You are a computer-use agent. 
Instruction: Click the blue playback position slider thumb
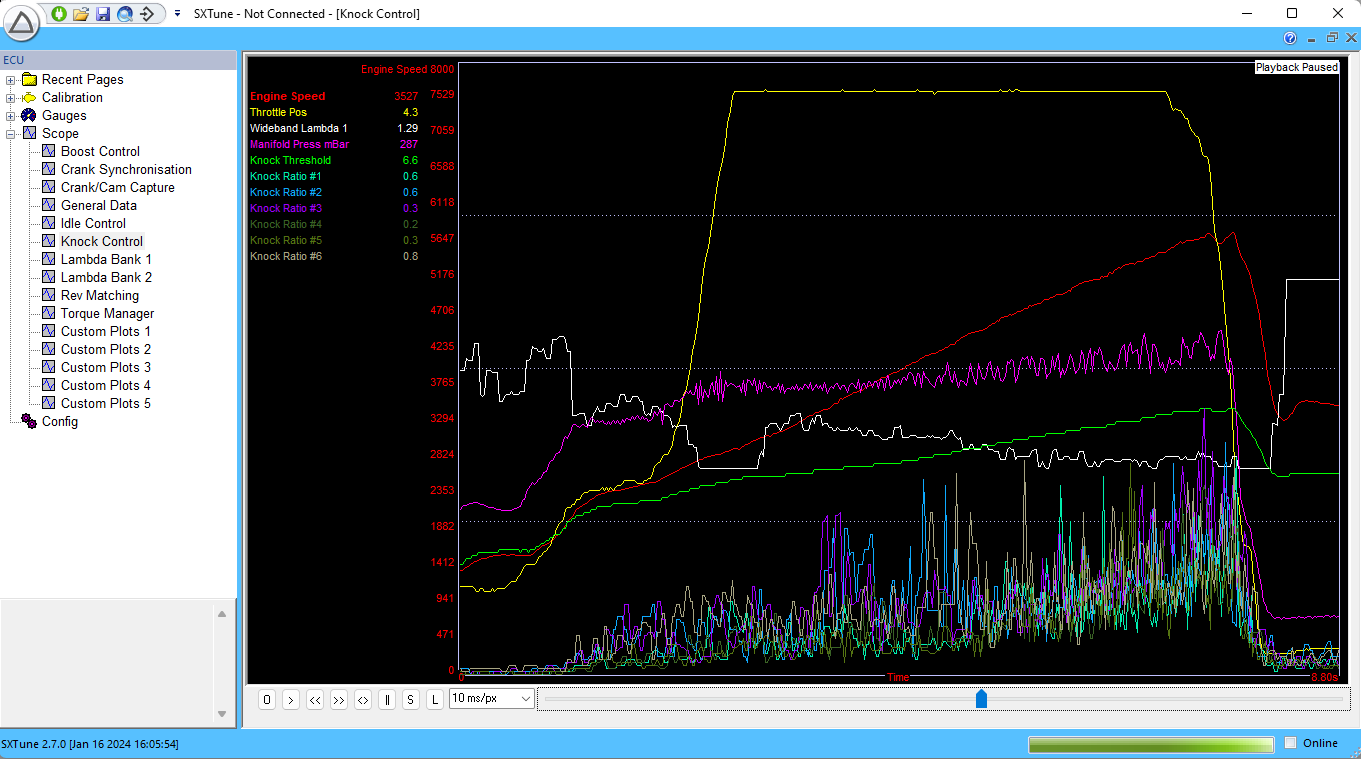tap(981, 698)
